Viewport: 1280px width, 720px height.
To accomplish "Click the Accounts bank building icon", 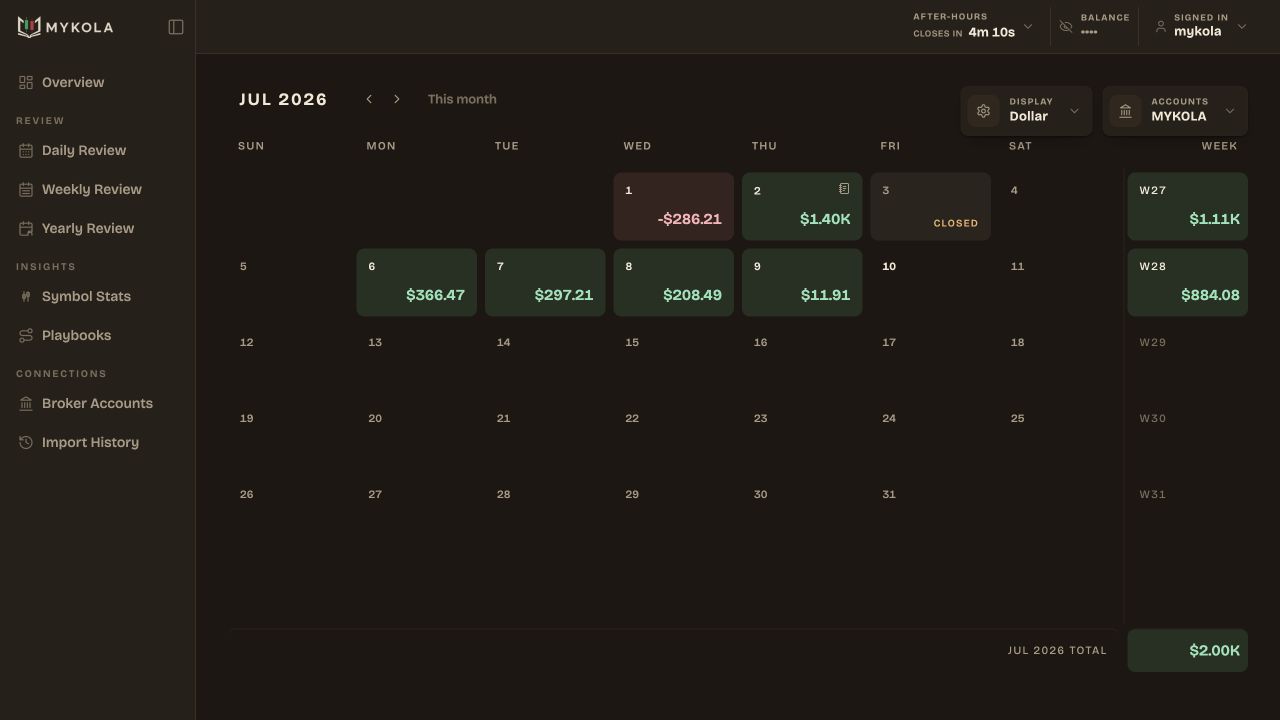I will pyautogui.click(x=1125, y=111).
